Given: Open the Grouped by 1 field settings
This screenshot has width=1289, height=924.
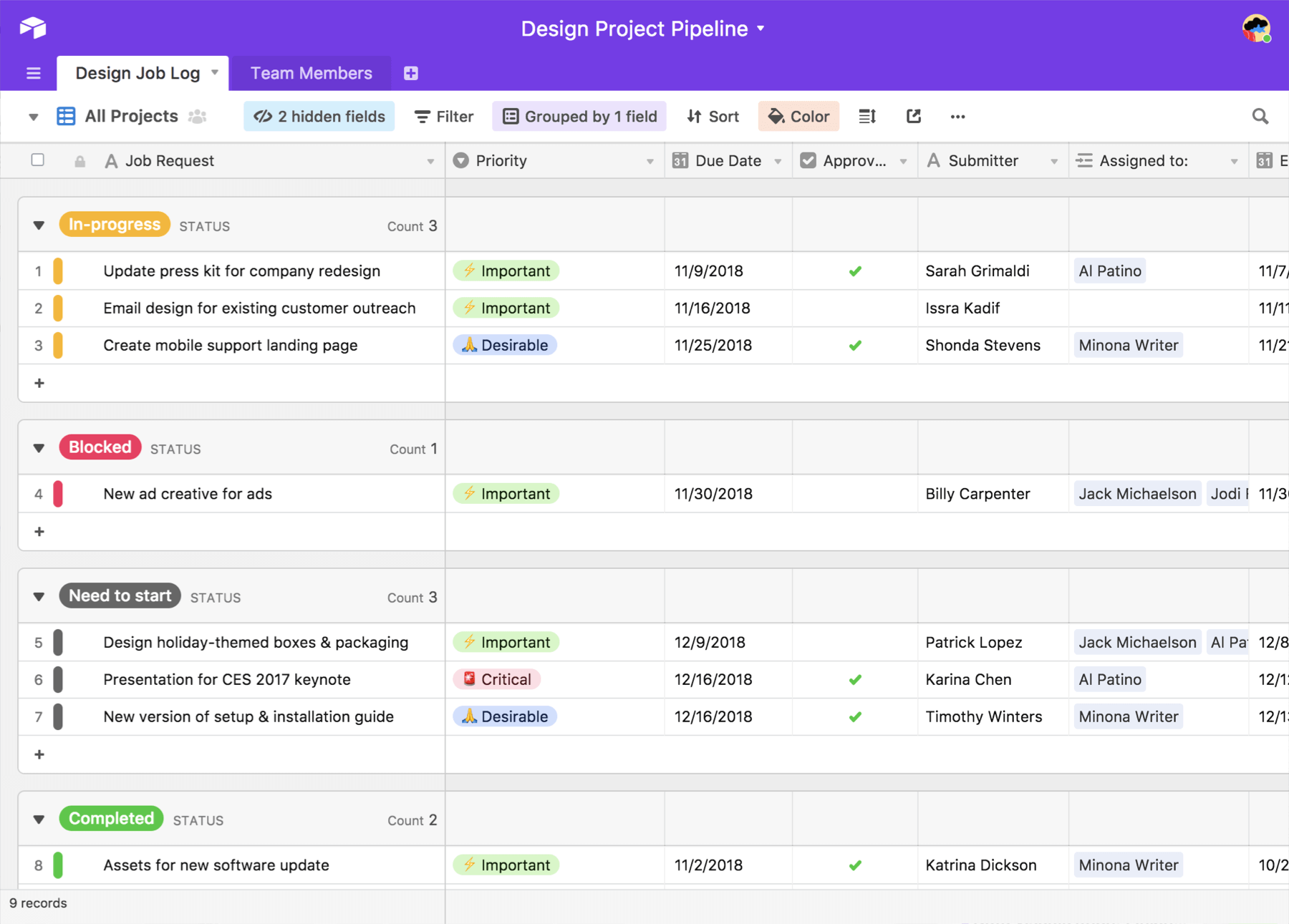Looking at the screenshot, I should click(x=579, y=116).
